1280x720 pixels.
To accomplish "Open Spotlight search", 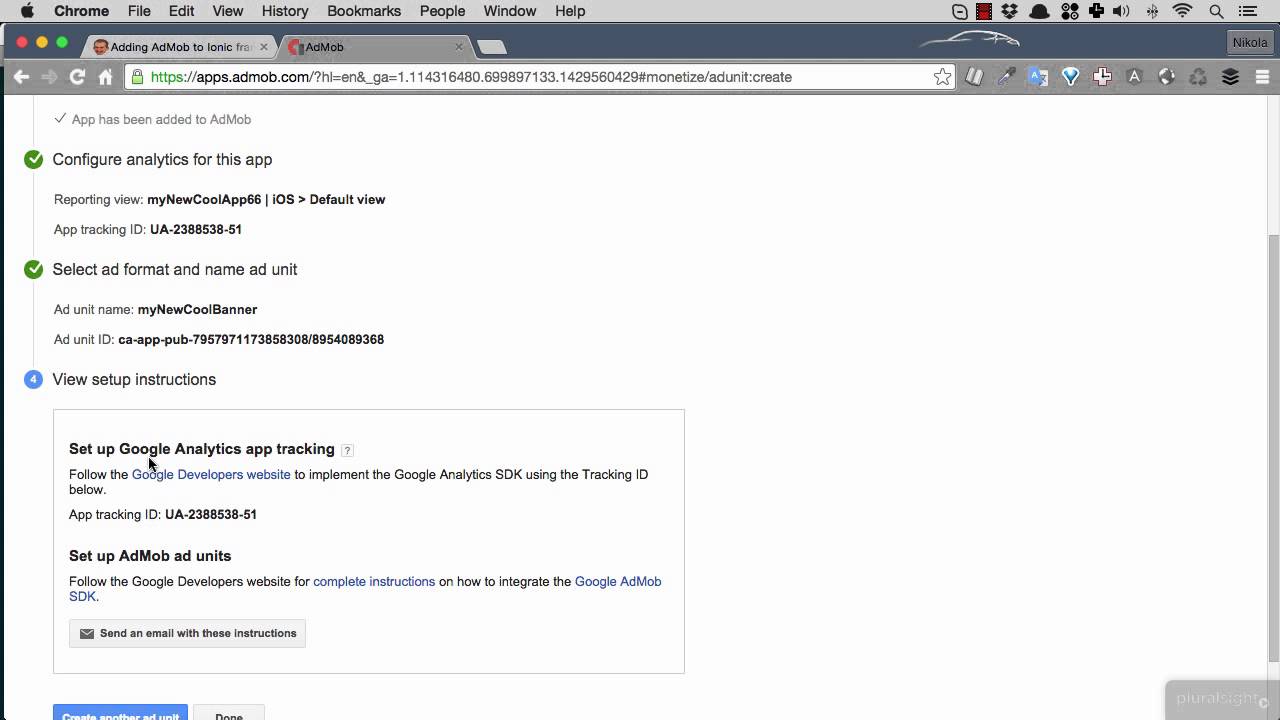I will (1216, 11).
